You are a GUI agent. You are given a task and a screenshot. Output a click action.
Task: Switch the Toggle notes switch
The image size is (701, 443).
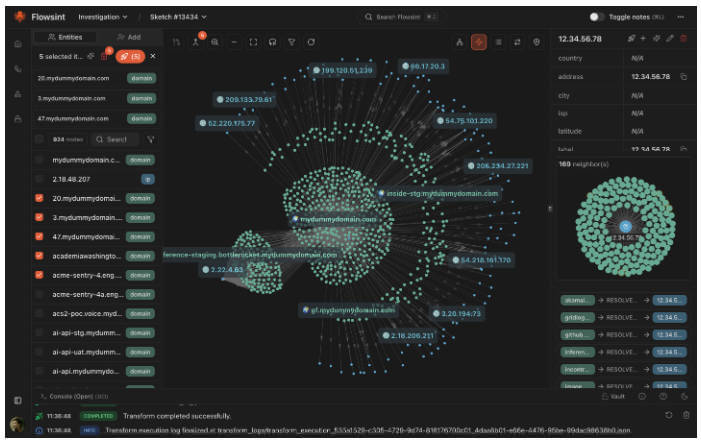pyautogui.click(x=596, y=17)
